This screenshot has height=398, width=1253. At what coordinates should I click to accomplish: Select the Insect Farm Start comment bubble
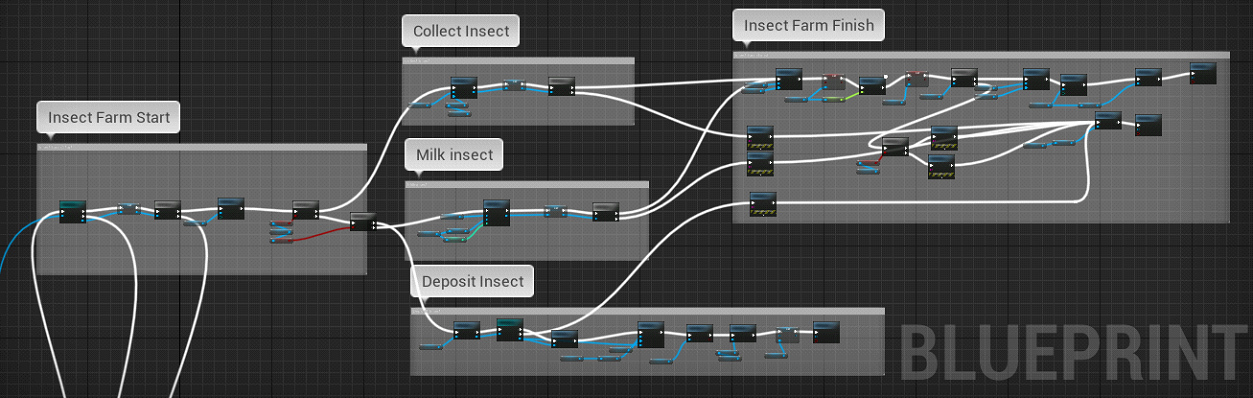pos(109,117)
